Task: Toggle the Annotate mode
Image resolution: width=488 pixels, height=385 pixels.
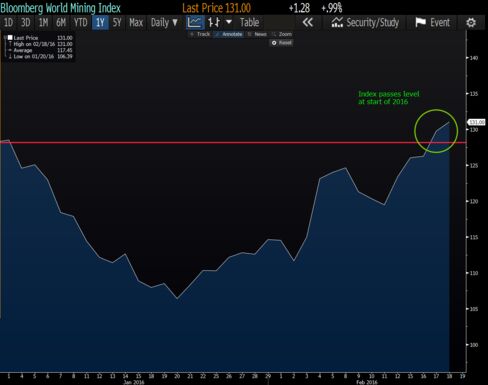Action: [x=229, y=34]
